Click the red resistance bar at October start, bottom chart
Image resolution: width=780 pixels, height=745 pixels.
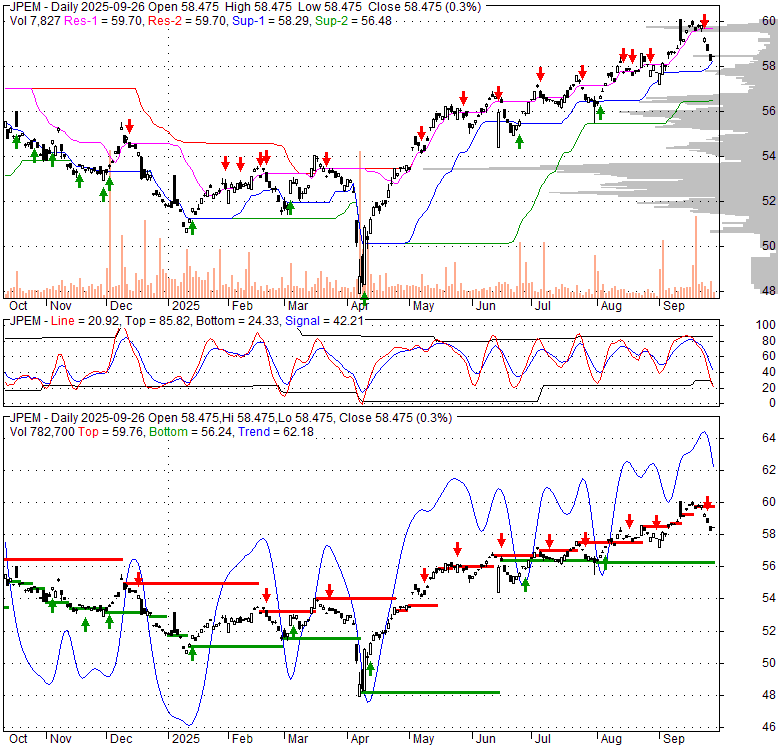click(x=63, y=559)
